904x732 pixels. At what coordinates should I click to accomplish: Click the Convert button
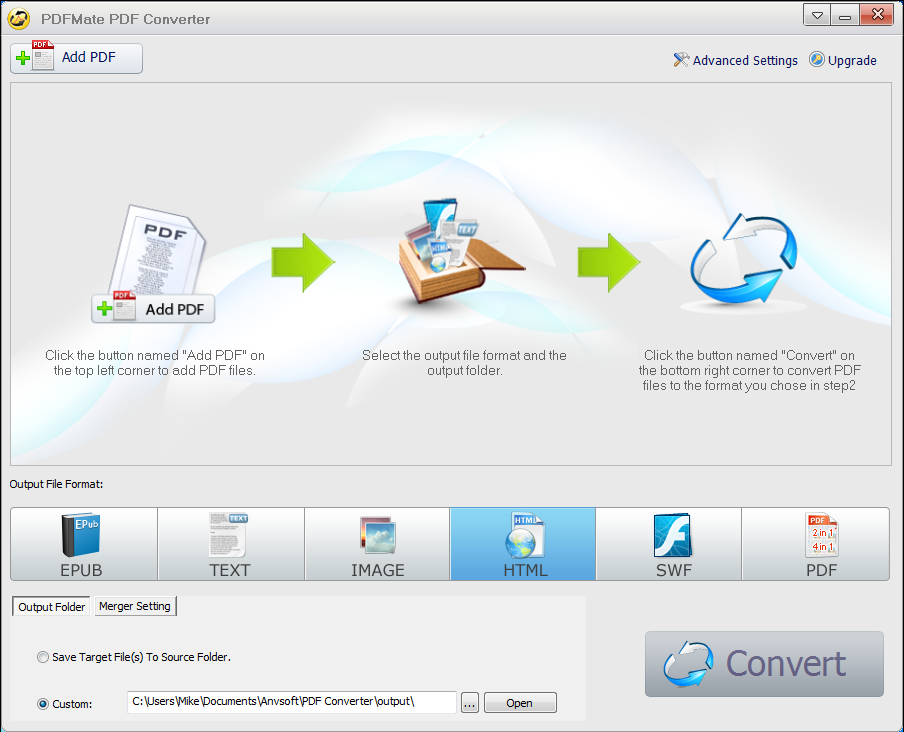(x=763, y=664)
